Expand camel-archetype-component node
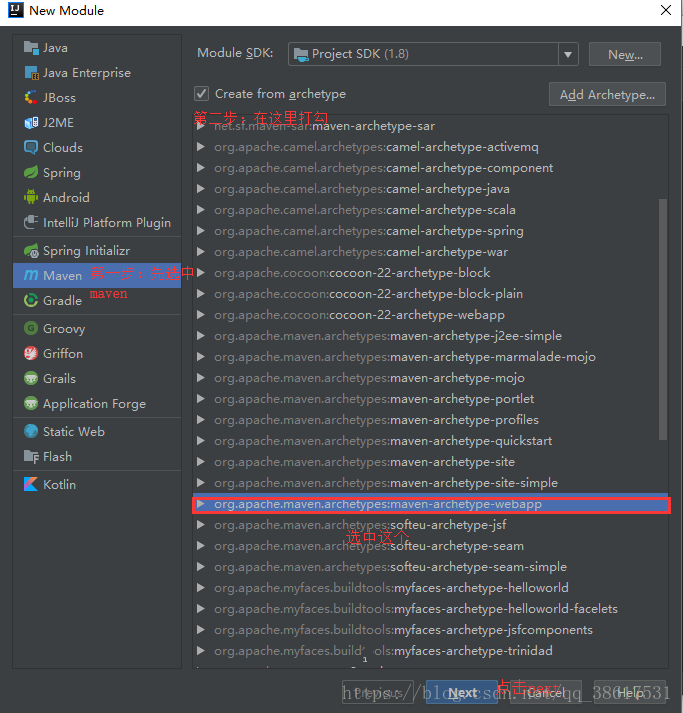The height and width of the screenshot is (713, 683). pyautogui.click(x=201, y=168)
